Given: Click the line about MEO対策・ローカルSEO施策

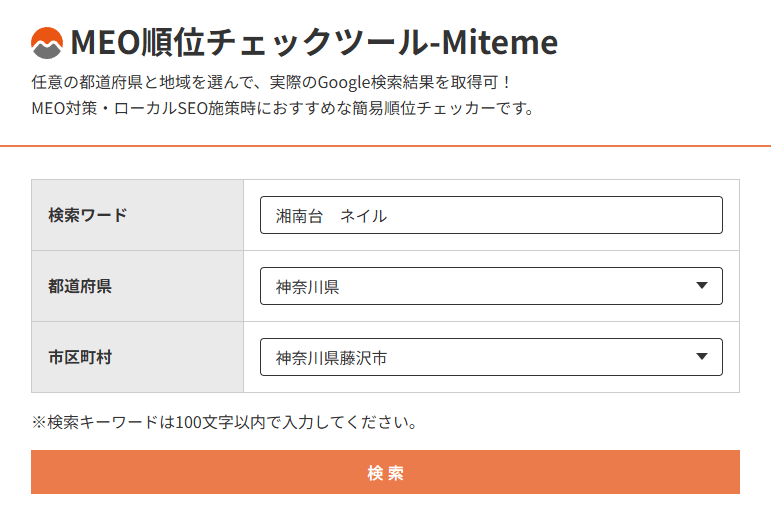Looking at the screenshot, I should (283, 108).
